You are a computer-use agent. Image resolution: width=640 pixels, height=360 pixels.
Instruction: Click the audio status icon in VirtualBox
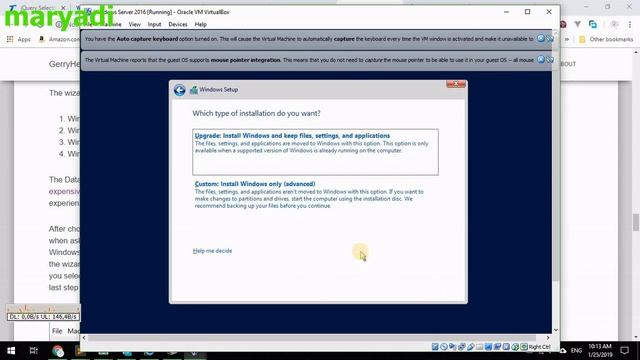[x=453, y=347]
